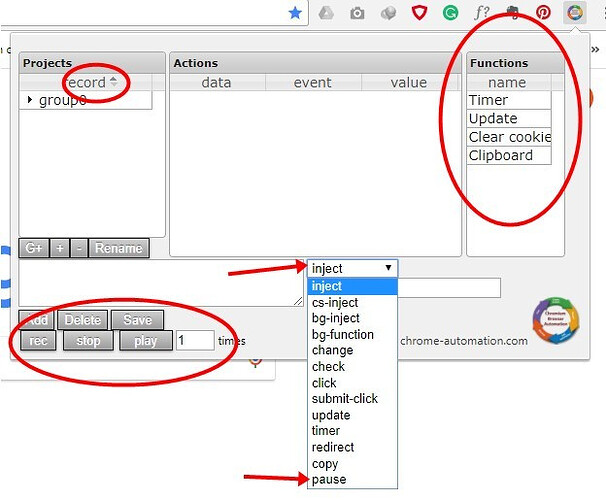This screenshot has width=606, height=500.
Task: Click the red shield extension icon
Action: [420, 13]
